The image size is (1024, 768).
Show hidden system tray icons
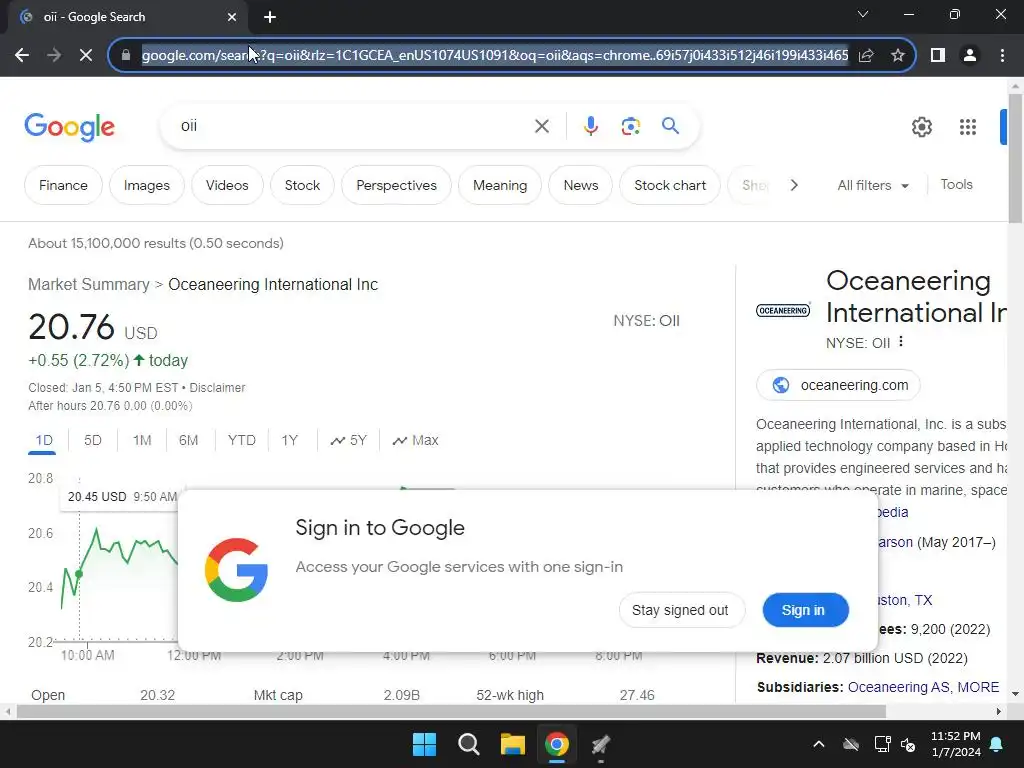(818, 744)
